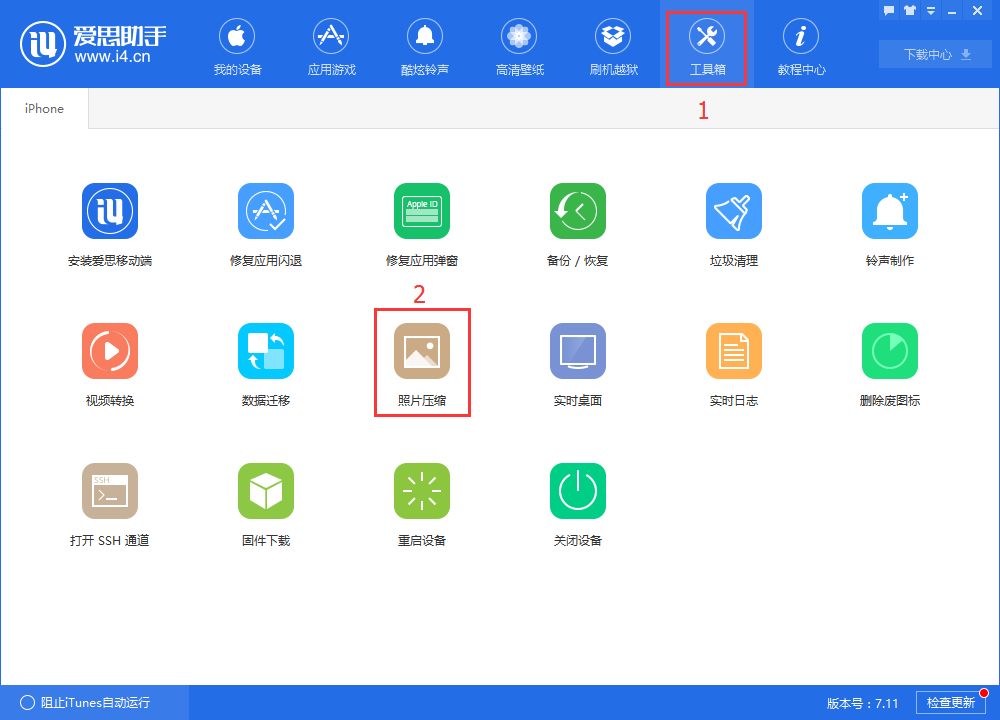Open the 刷机越狱 flashing and jailbreak section

coord(613,45)
